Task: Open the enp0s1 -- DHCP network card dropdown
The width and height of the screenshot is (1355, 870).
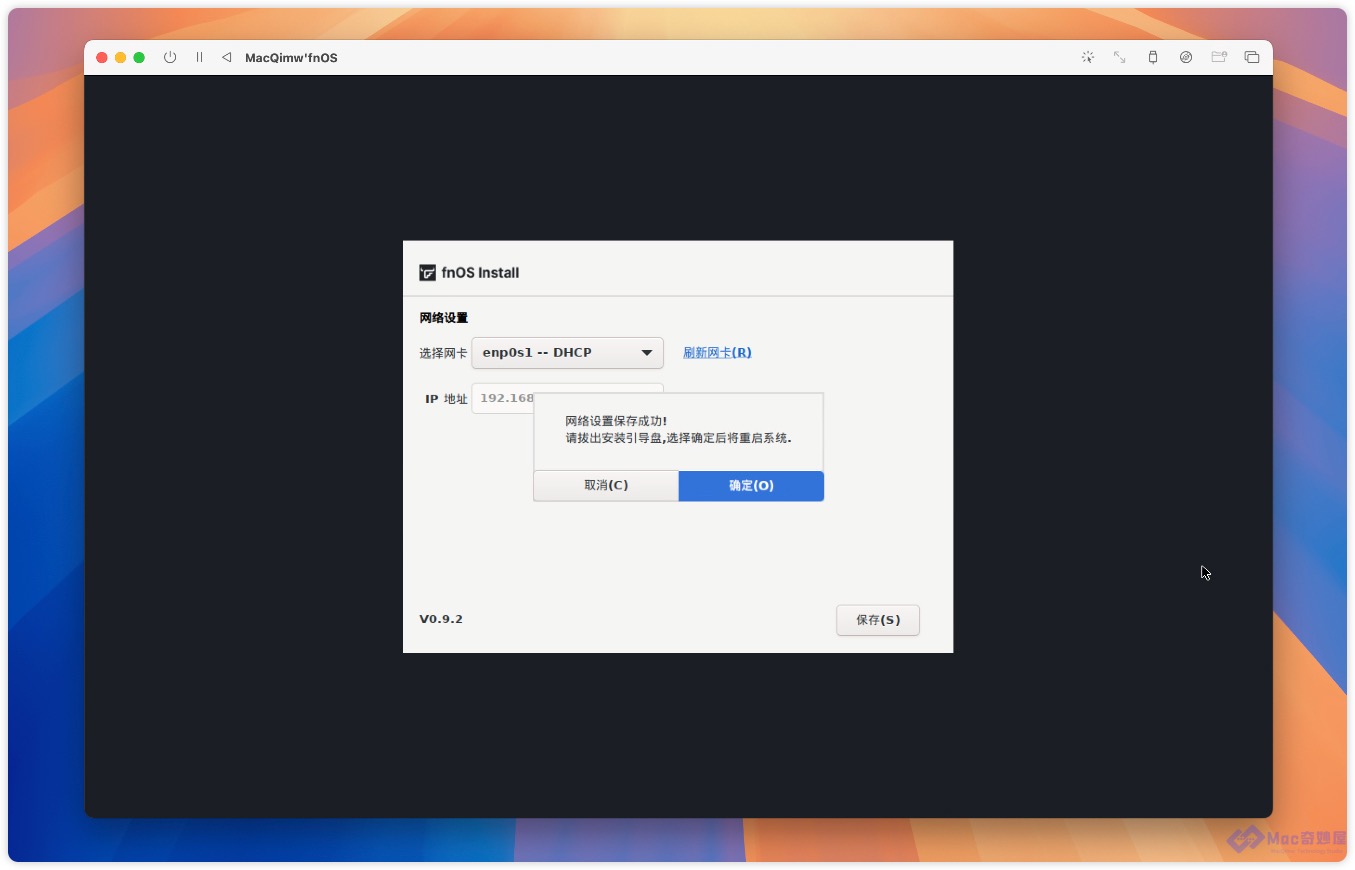Action: 567,353
